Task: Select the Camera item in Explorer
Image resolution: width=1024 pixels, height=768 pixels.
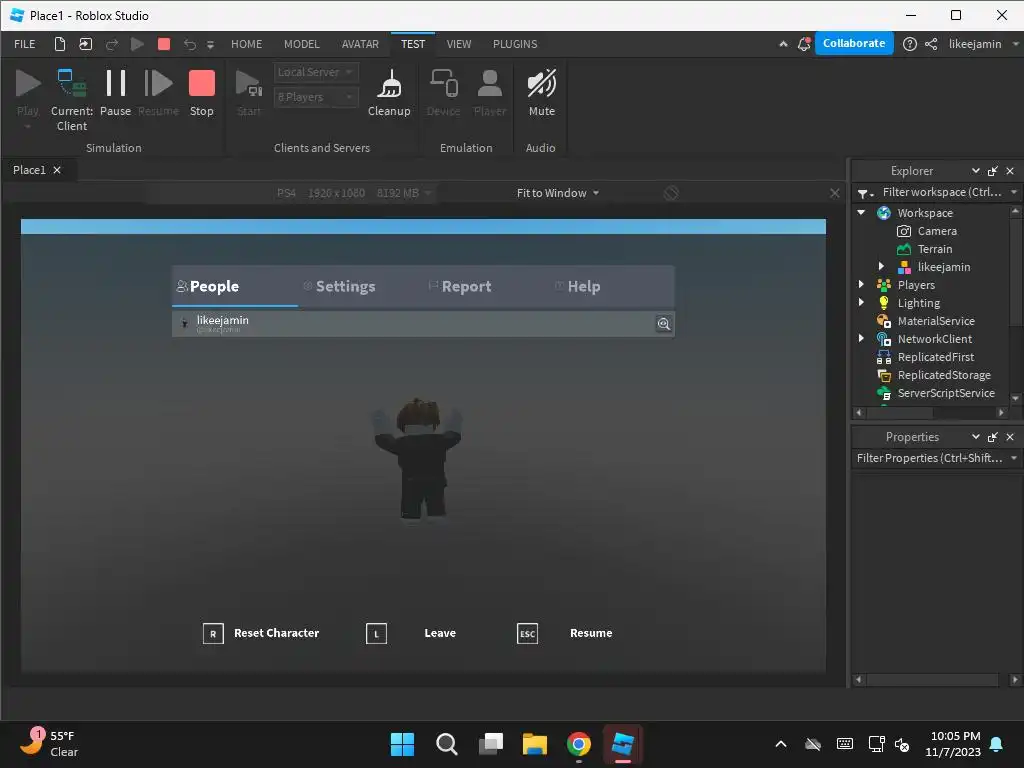Action: click(x=936, y=231)
